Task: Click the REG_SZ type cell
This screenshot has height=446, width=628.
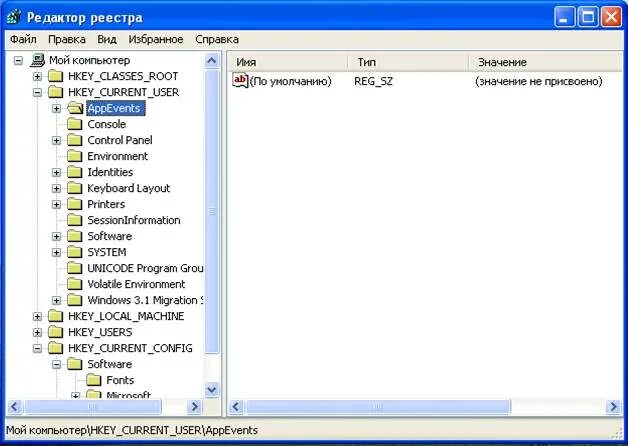Action: click(x=373, y=81)
